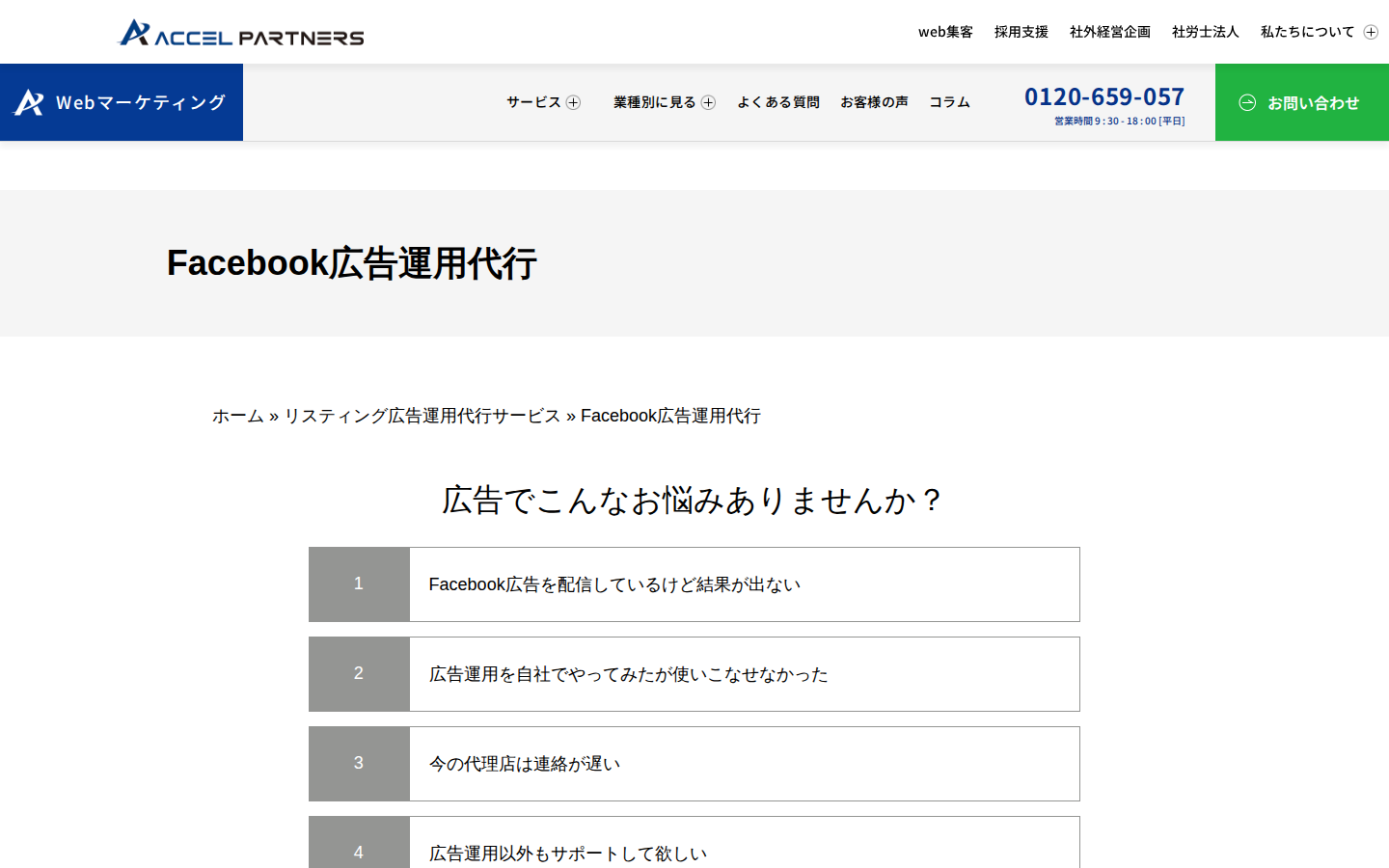
Task: Go to よくある質問 page
Action: [x=778, y=102]
